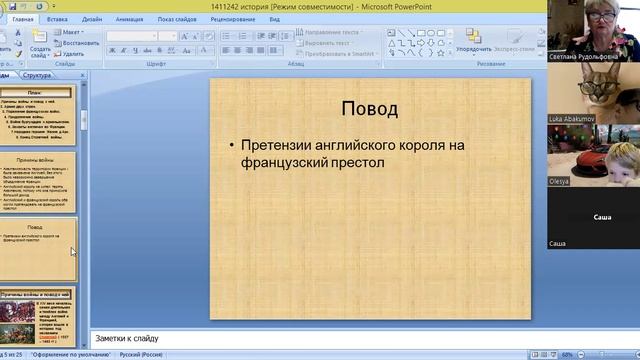
Task: Click zoom out minus button in status bar
Action: [581, 355]
